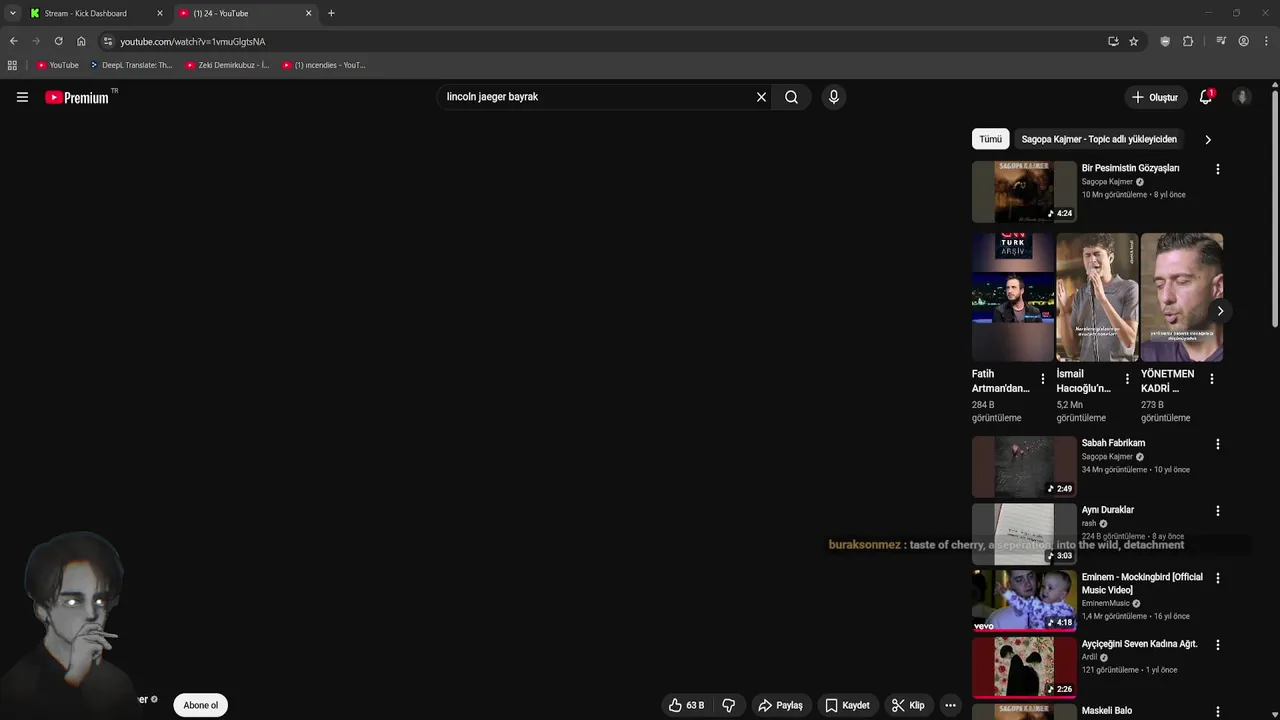Open options for Eminem Mockingbird video
1280x720 pixels.
click(x=1218, y=578)
